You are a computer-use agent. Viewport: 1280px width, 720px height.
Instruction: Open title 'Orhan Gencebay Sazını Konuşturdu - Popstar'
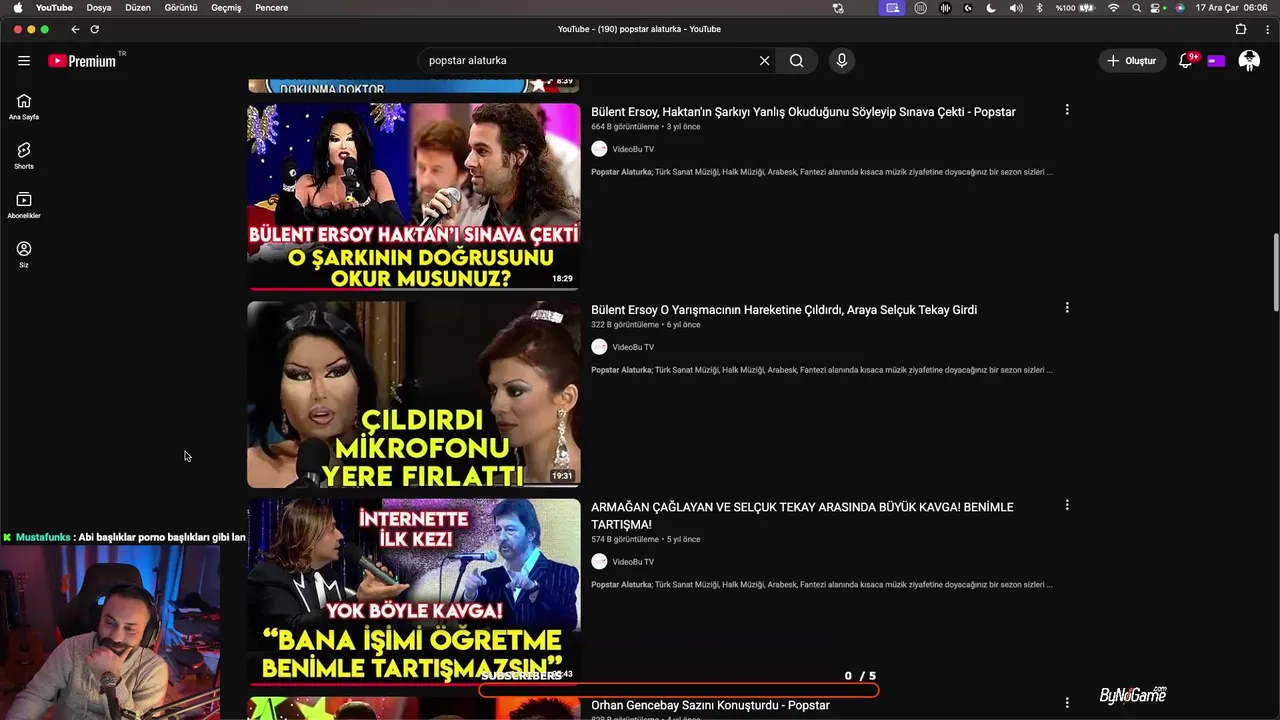click(710, 706)
